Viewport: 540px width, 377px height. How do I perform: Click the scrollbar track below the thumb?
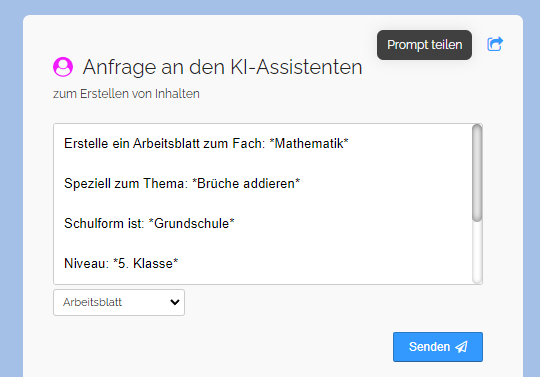pyautogui.click(x=477, y=252)
